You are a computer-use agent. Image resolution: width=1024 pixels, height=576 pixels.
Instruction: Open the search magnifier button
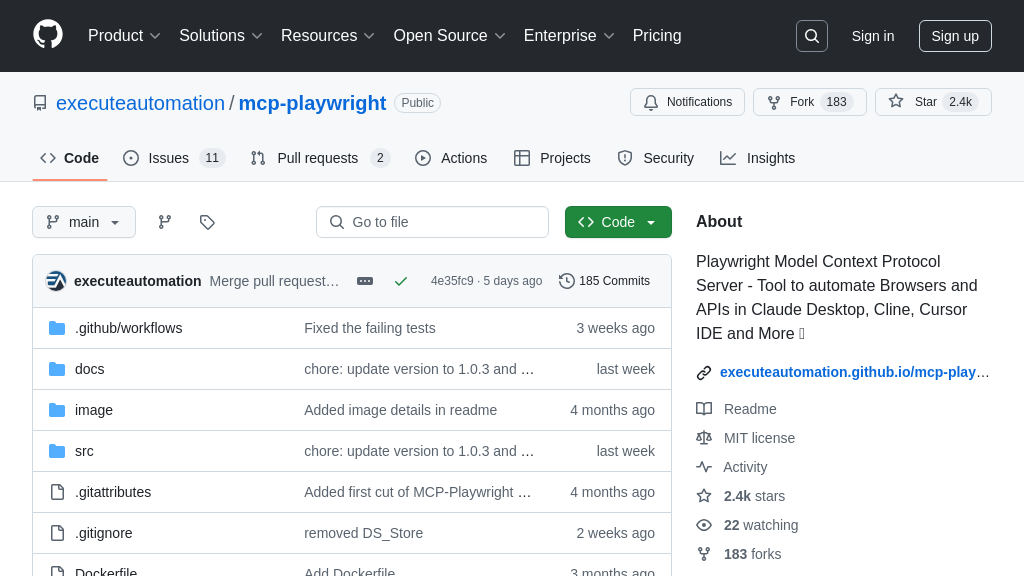pos(811,36)
